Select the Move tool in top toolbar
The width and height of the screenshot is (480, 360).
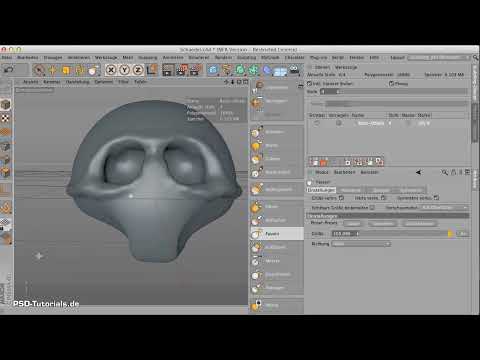(52, 70)
